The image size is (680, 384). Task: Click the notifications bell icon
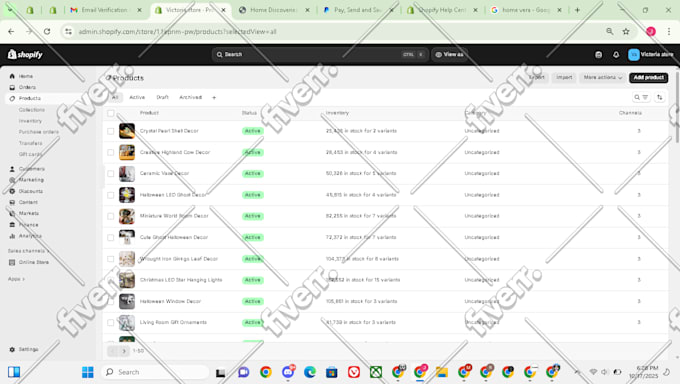pos(616,55)
